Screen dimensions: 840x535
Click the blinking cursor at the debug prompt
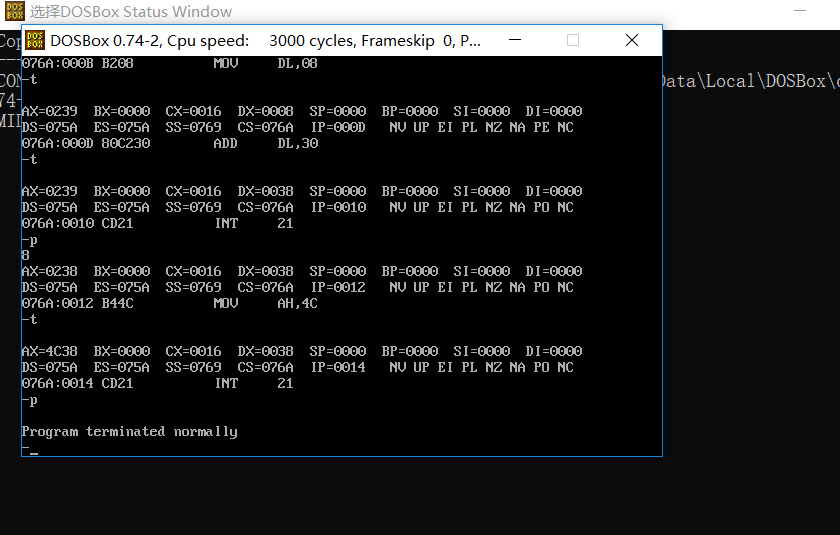coord(34,453)
